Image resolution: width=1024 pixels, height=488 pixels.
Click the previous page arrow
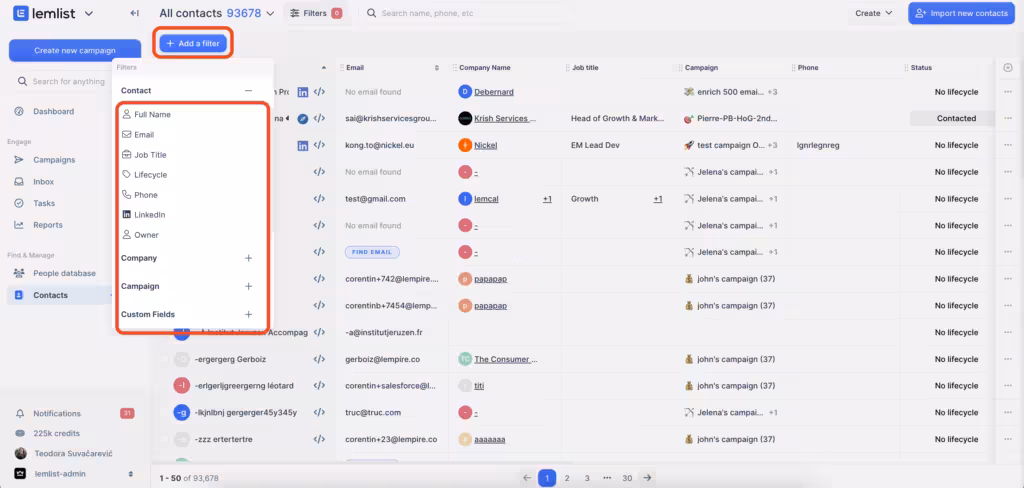527,478
